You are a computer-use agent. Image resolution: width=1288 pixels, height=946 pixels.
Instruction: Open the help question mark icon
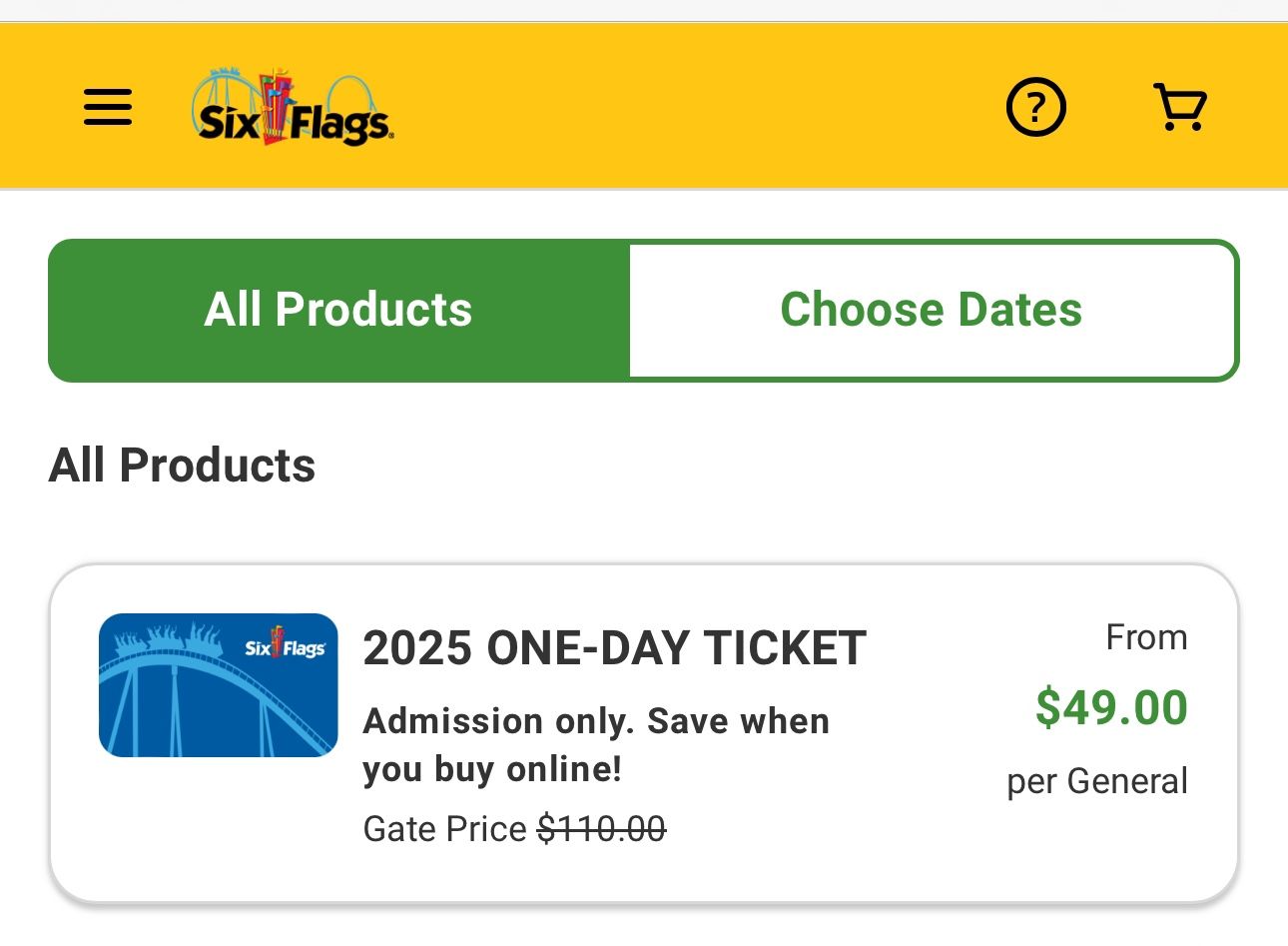[x=1035, y=107]
